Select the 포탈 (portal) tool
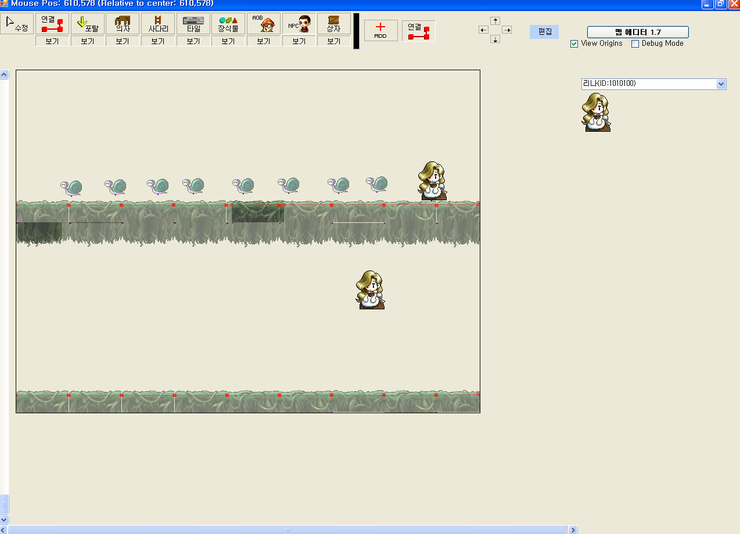The image size is (740, 534). coord(87,24)
